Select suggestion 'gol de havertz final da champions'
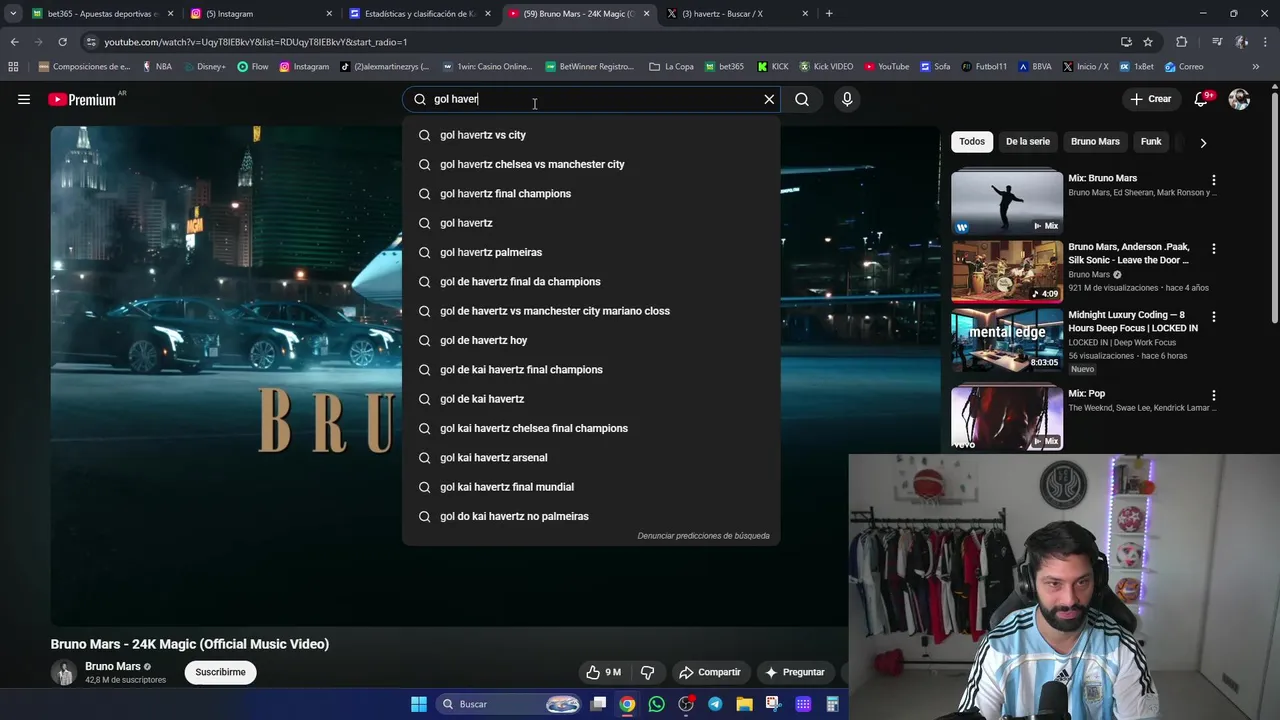This screenshot has height=720, width=1280. 591,281
